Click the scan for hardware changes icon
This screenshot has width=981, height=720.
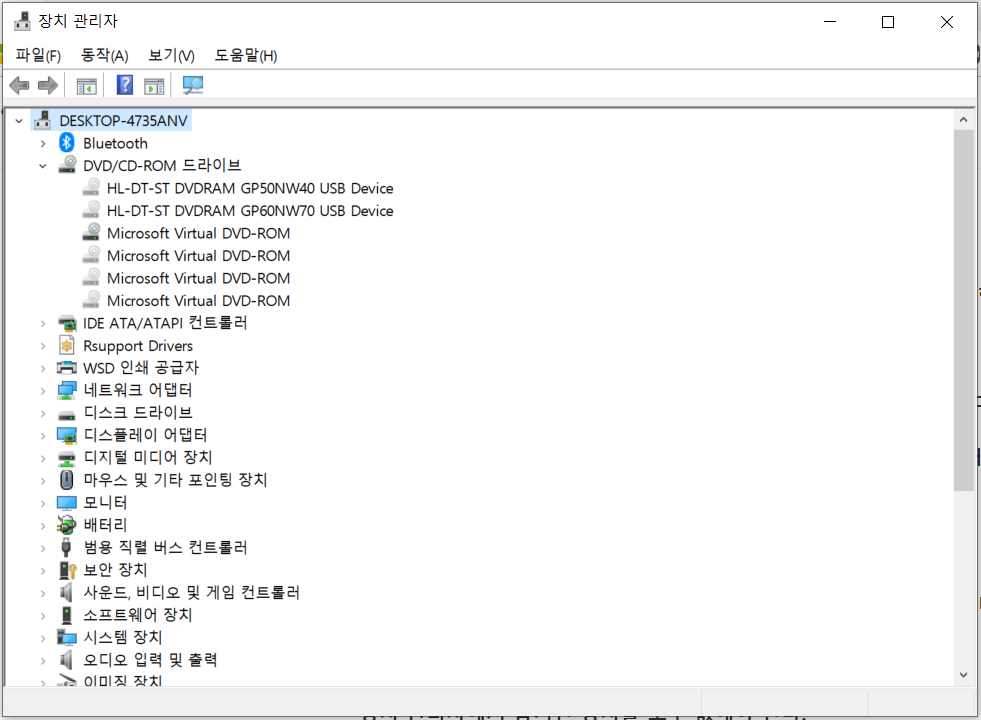point(193,85)
